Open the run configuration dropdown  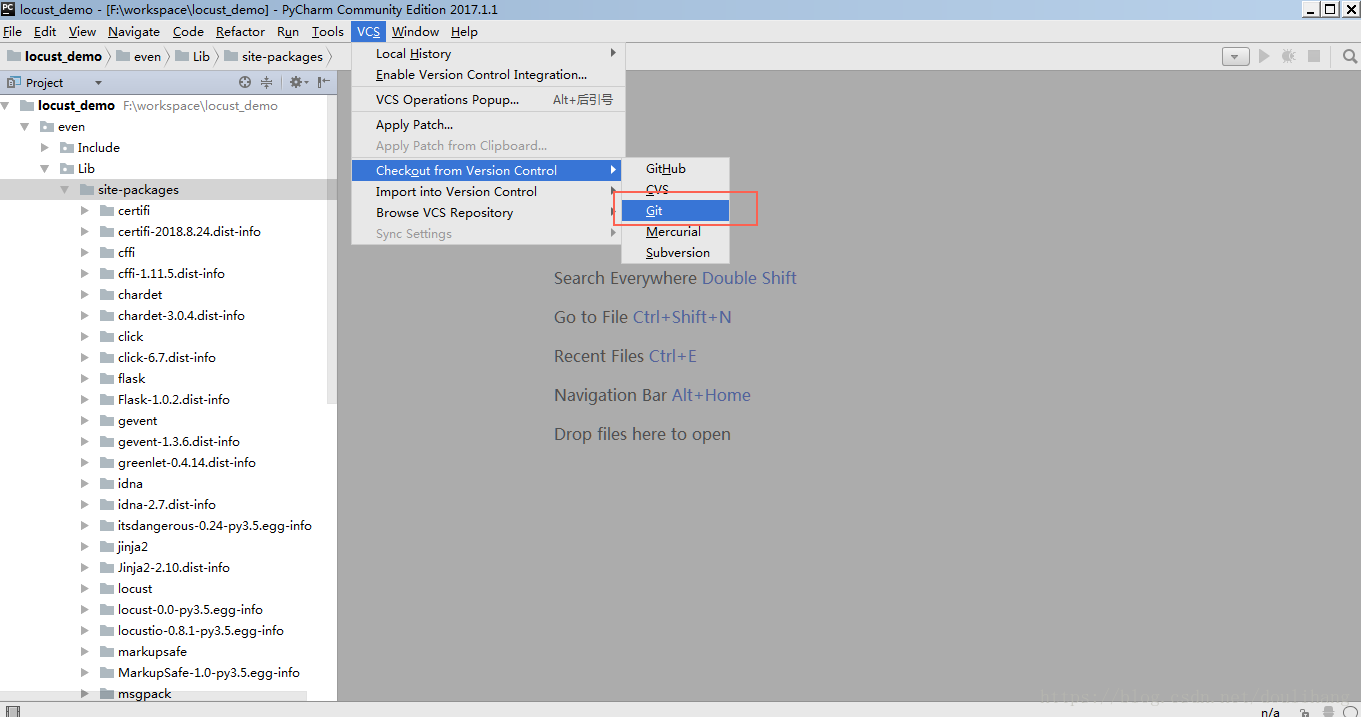coord(1236,57)
